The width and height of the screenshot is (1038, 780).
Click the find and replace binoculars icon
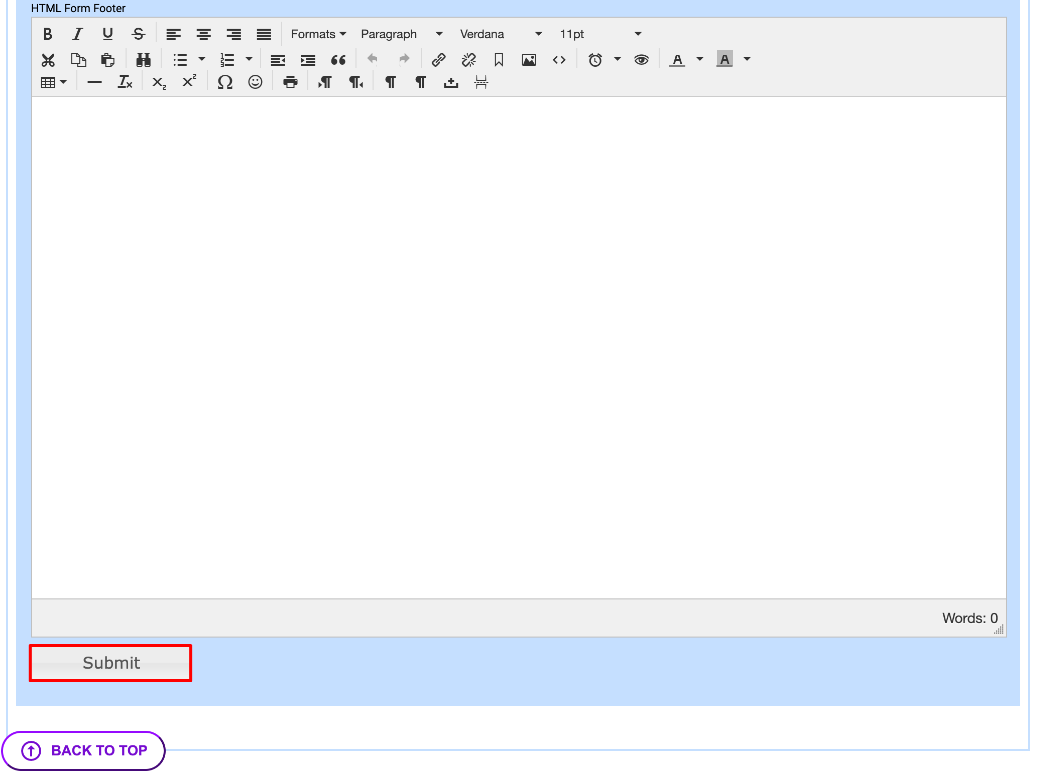143,60
